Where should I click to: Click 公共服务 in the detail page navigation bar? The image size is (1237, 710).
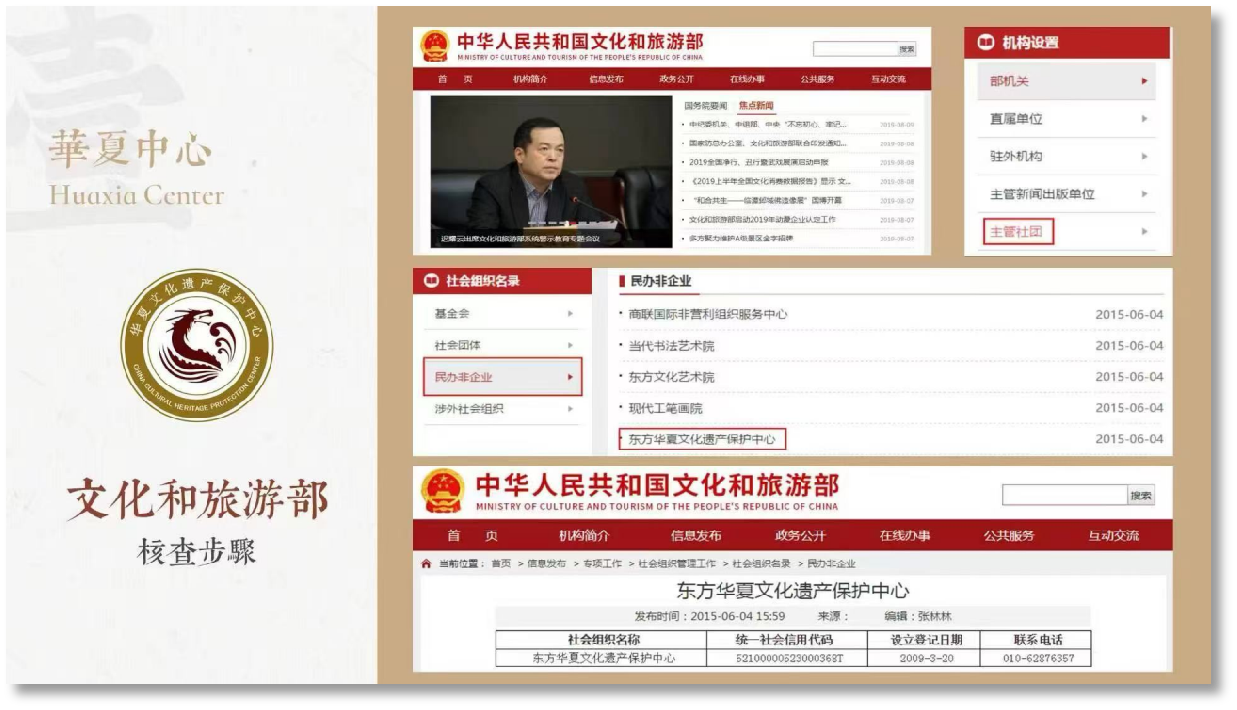1010,536
